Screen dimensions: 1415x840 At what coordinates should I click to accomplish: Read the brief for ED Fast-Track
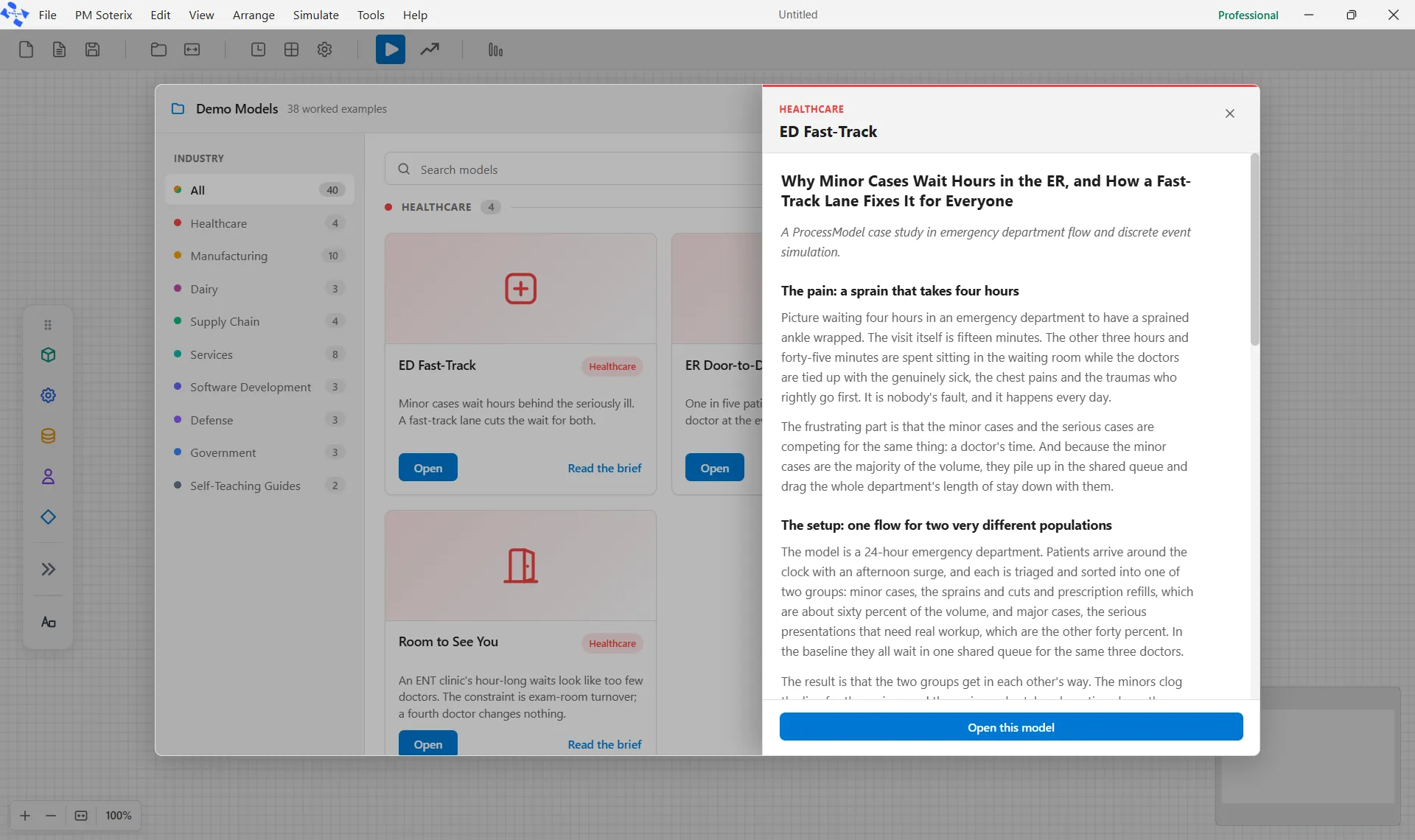point(604,468)
